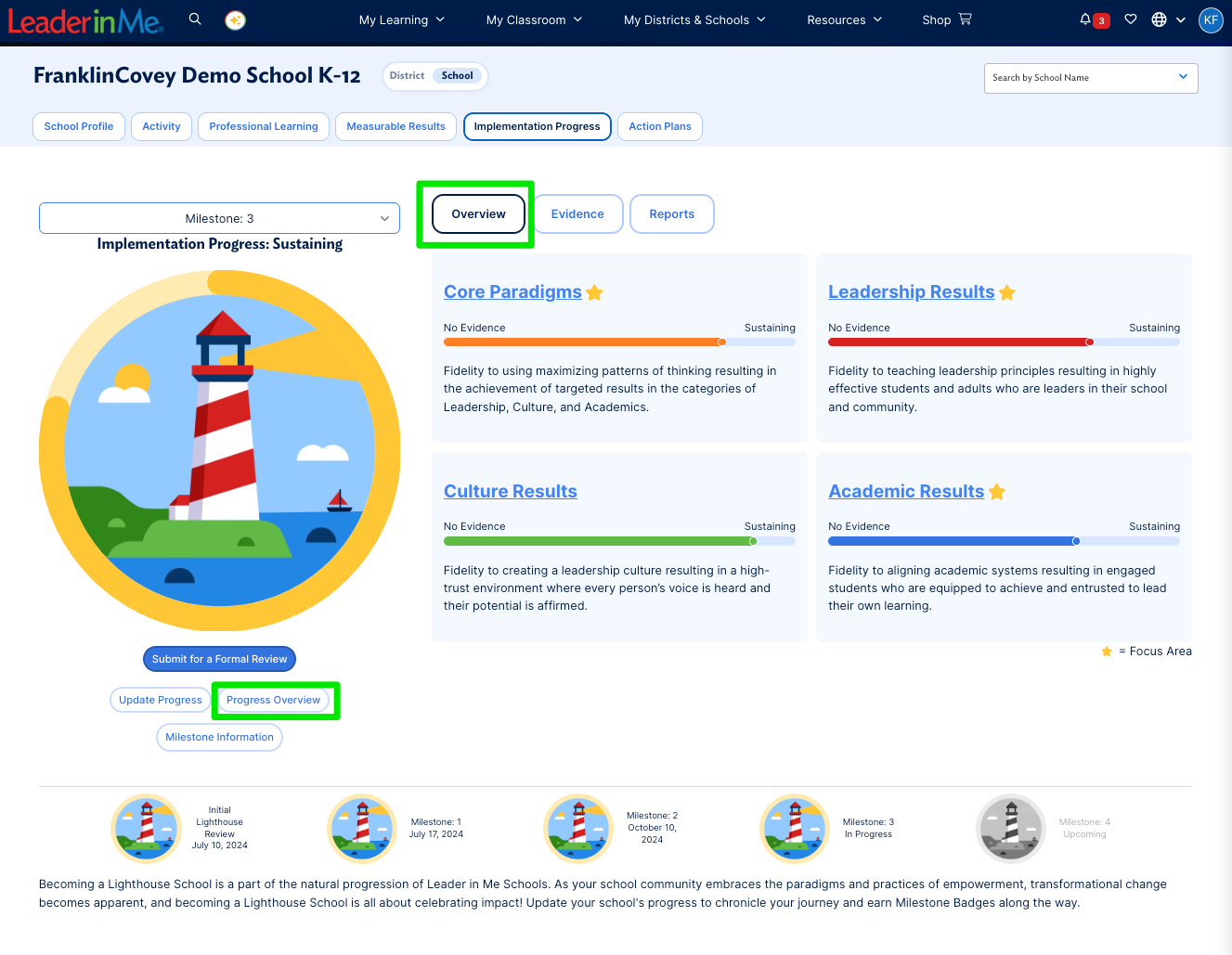The height and width of the screenshot is (955, 1232).
Task: Open the notifications bell
Action: (x=1085, y=19)
